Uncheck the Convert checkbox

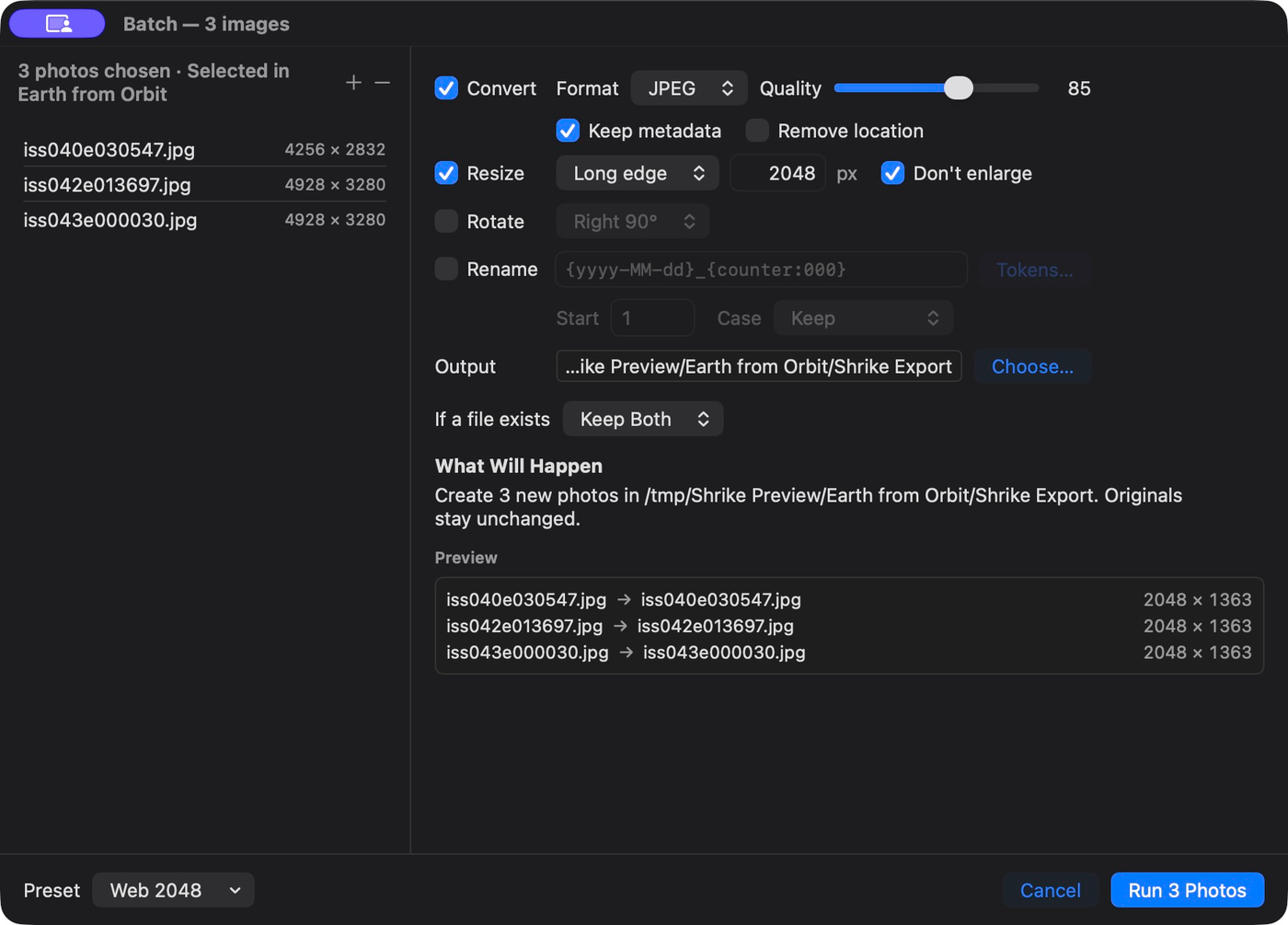point(446,88)
